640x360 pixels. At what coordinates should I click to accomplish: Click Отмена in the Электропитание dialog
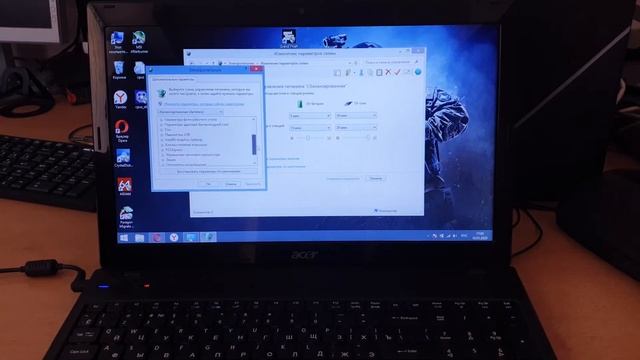click(x=231, y=184)
